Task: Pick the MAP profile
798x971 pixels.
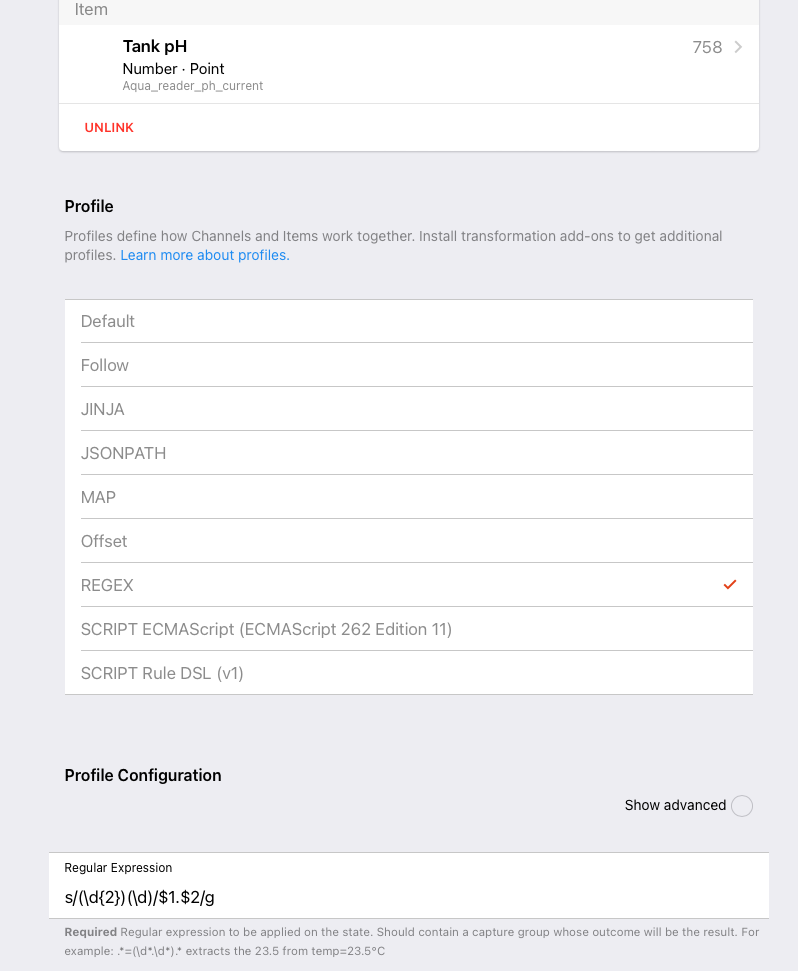Action: [x=98, y=497]
